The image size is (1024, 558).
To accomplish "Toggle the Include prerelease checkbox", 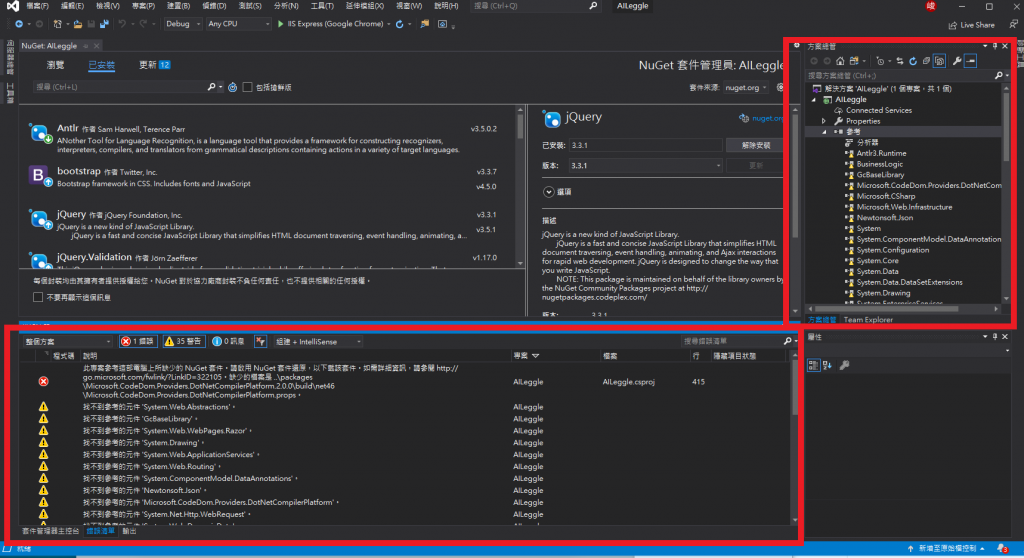I will pos(248,87).
